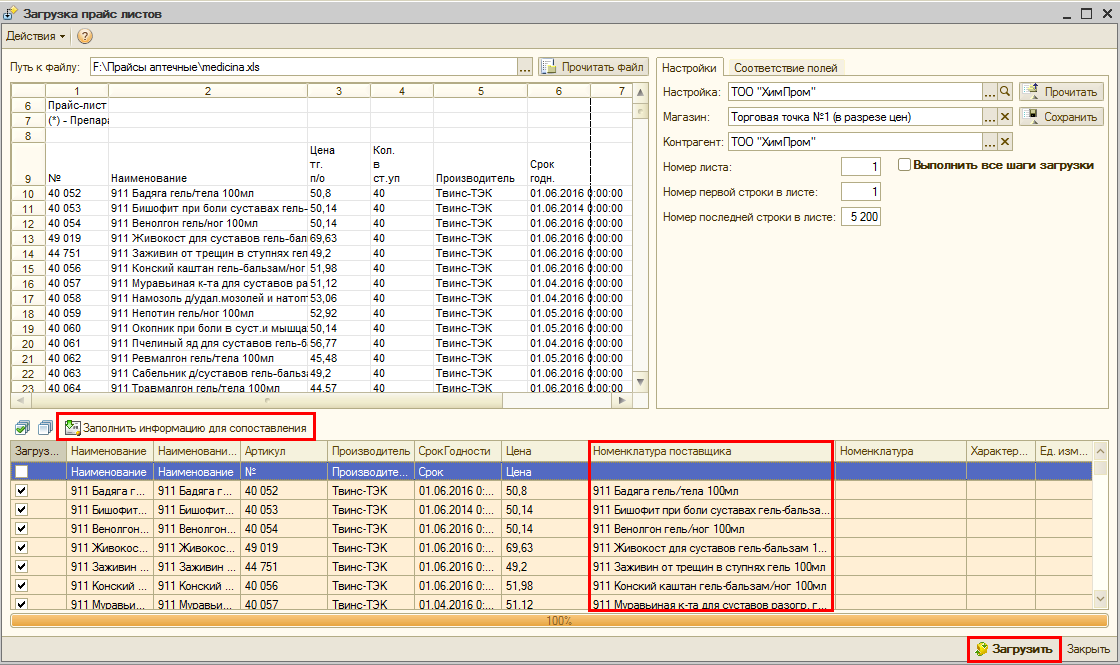The width and height of the screenshot is (1120, 665).
Task: Clear the Магазин field with X icon
Action: pyautogui.click(x=1005, y=116)
